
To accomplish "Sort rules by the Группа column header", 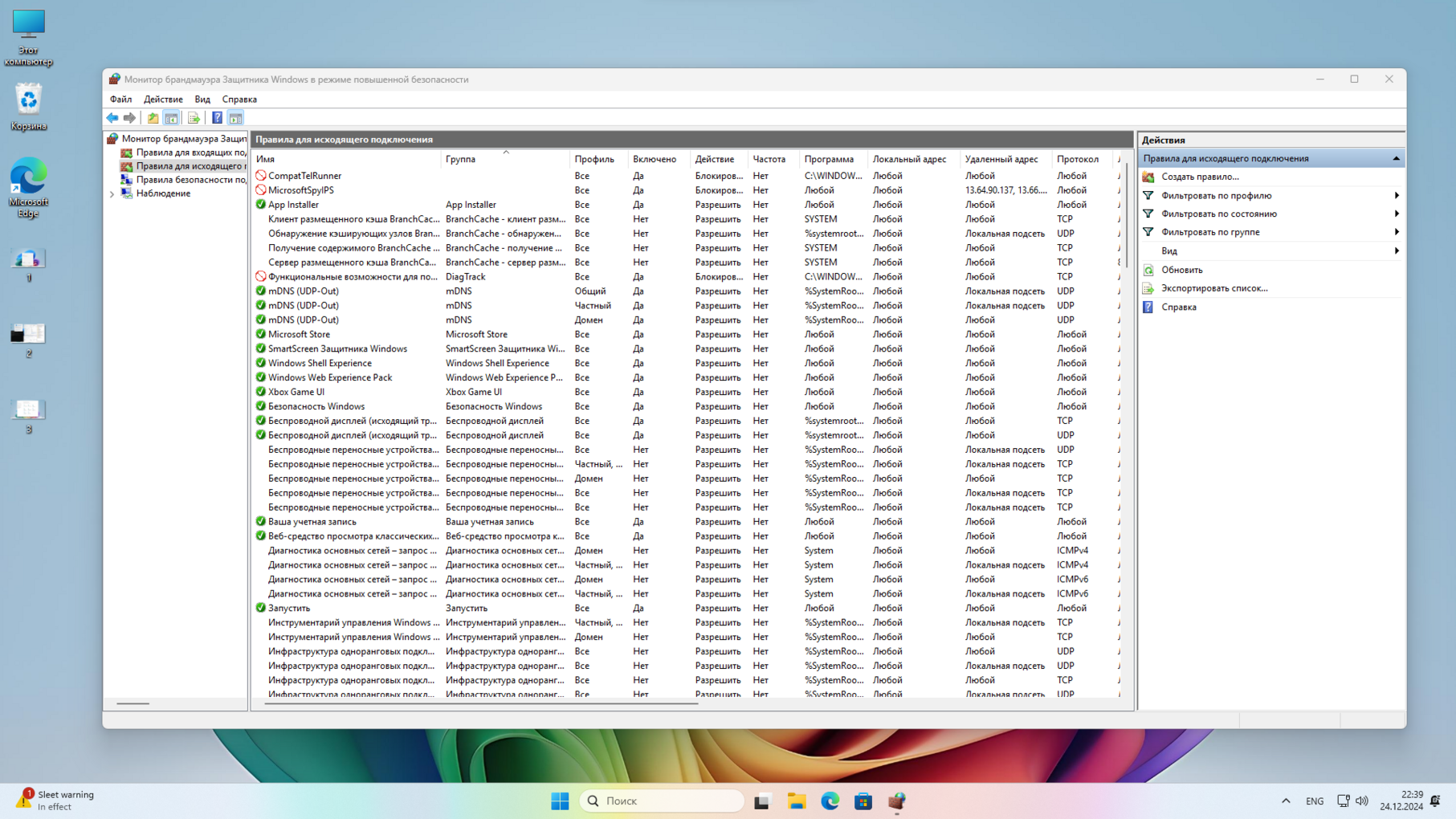I will click(x=505, y=159).
